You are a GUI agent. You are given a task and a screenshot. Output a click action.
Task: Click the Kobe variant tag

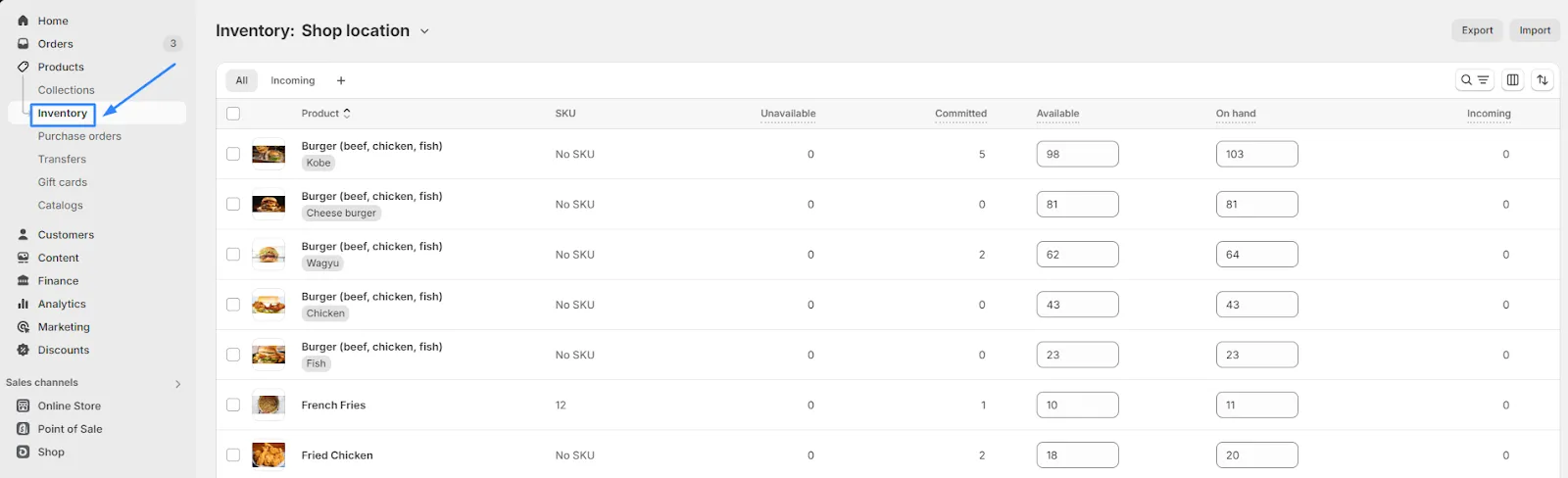(318, 163)
